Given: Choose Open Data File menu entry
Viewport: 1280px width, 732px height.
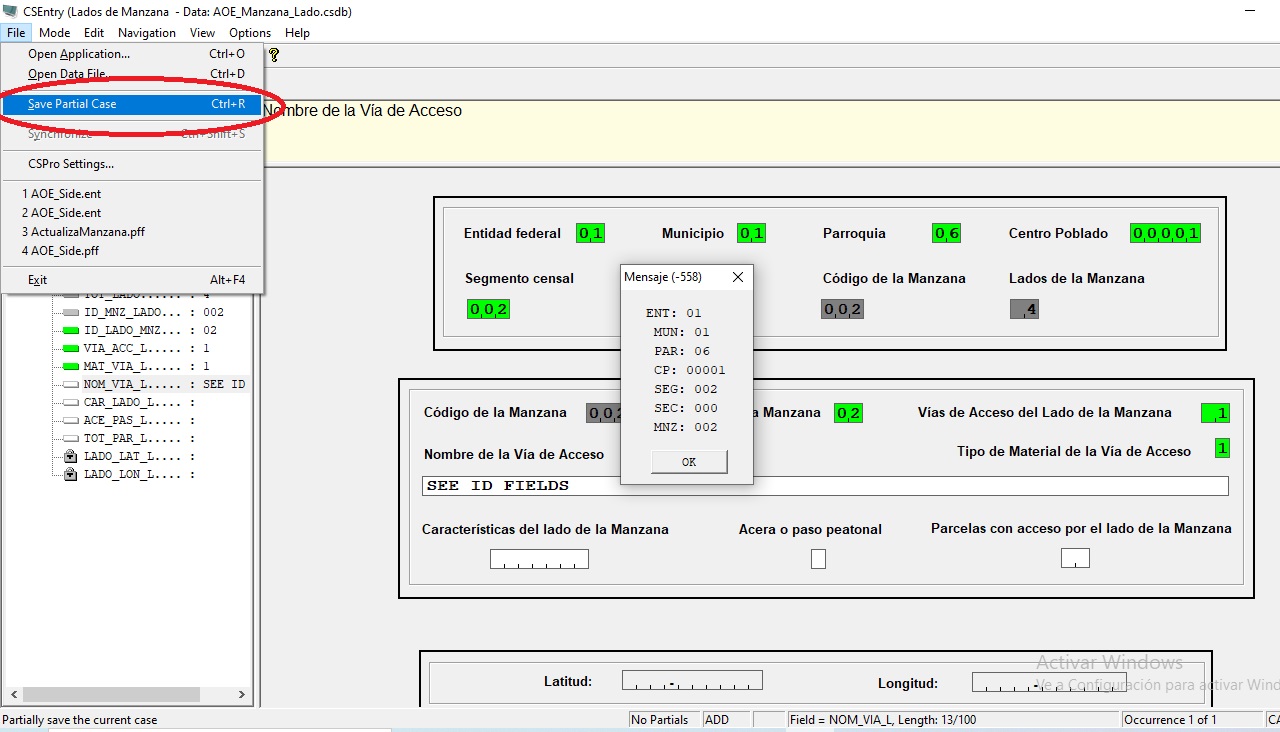Looking at the screenshot, I should coord(132,74).
